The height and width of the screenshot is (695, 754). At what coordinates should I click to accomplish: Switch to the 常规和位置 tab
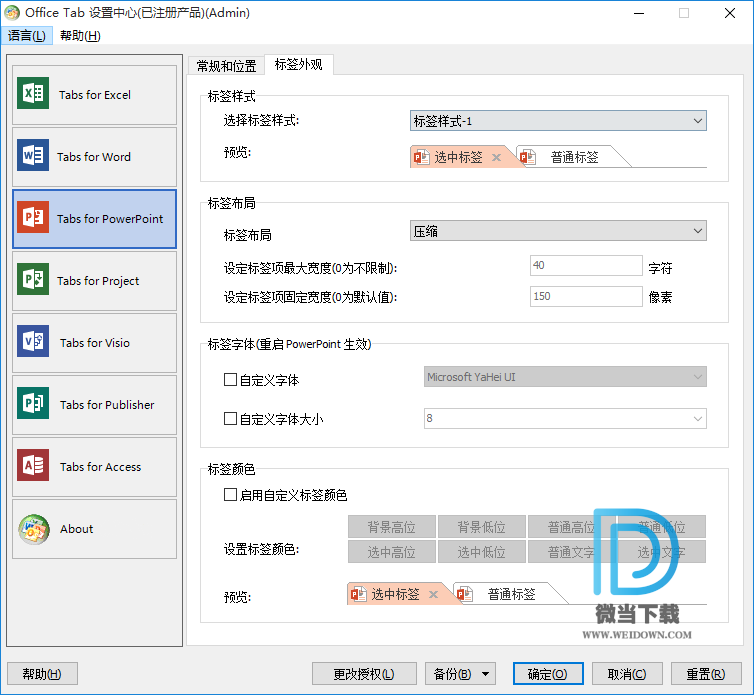click(226, 66)
